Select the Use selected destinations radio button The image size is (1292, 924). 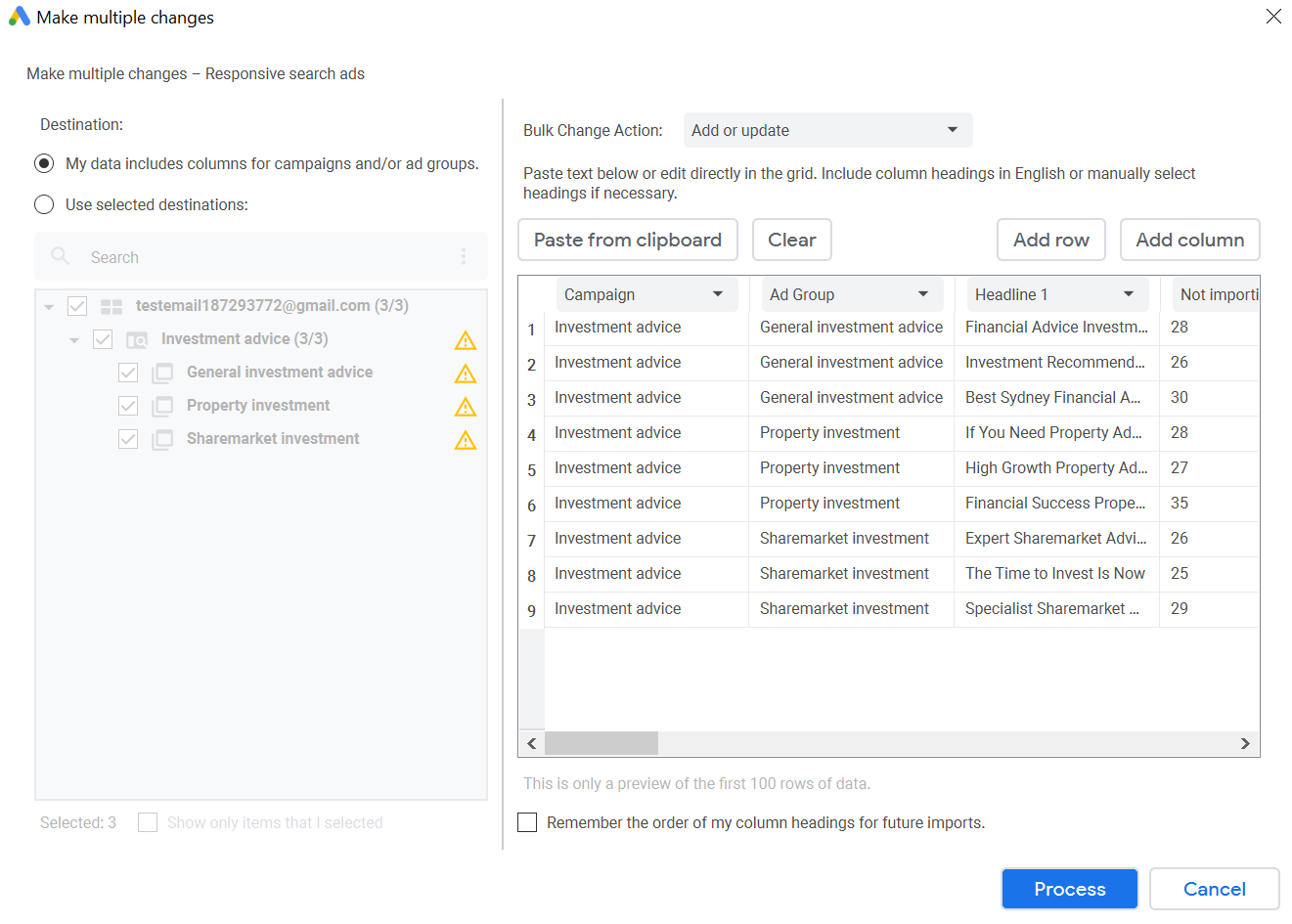coord(44,203)
